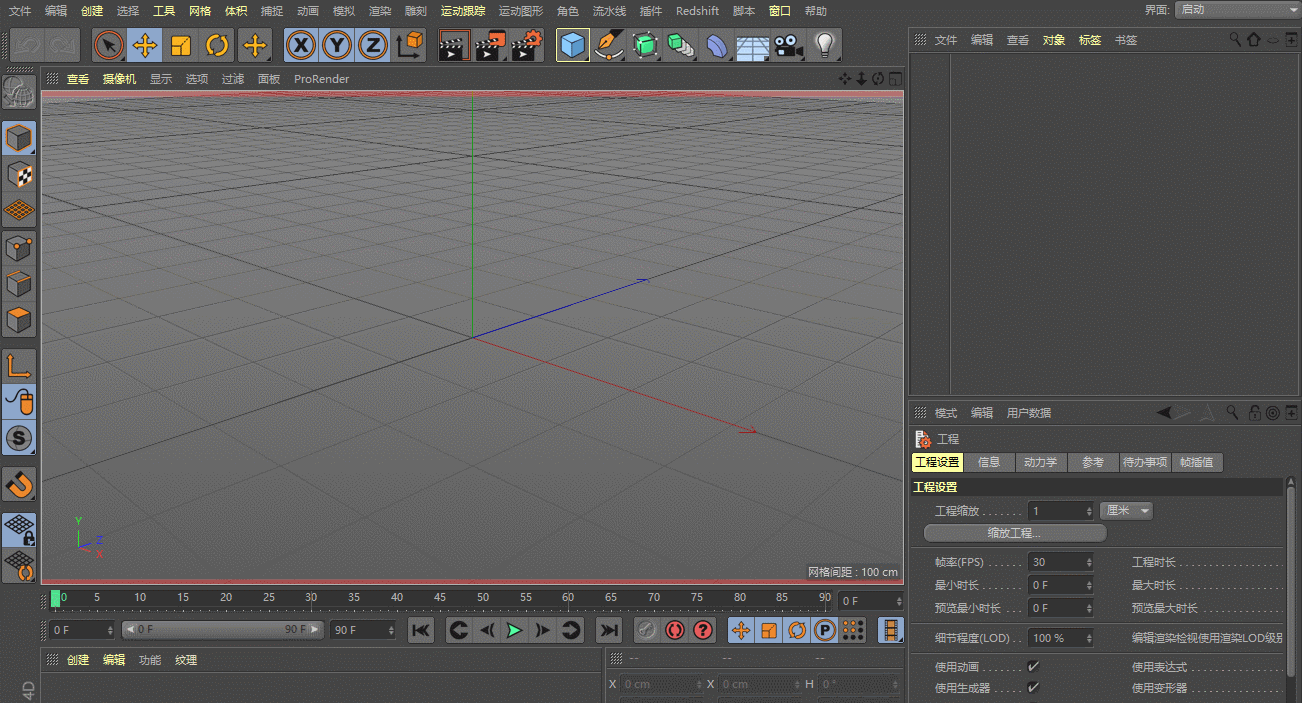Click the 缩放工程... button
The width and height of the screenshot is (1302, 703).
pos(1014,533)
